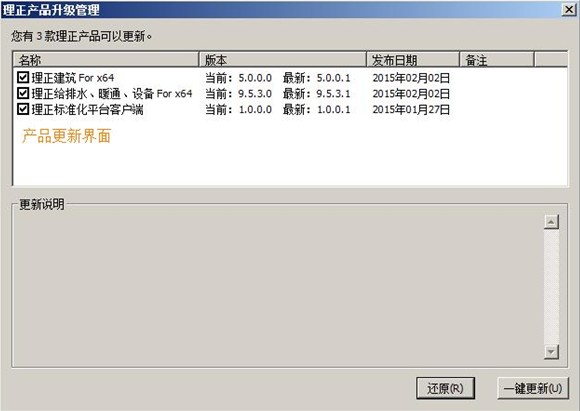Sort by the 名称 column header
This screenshot has height=411, width=580.
tap(106, 60)
